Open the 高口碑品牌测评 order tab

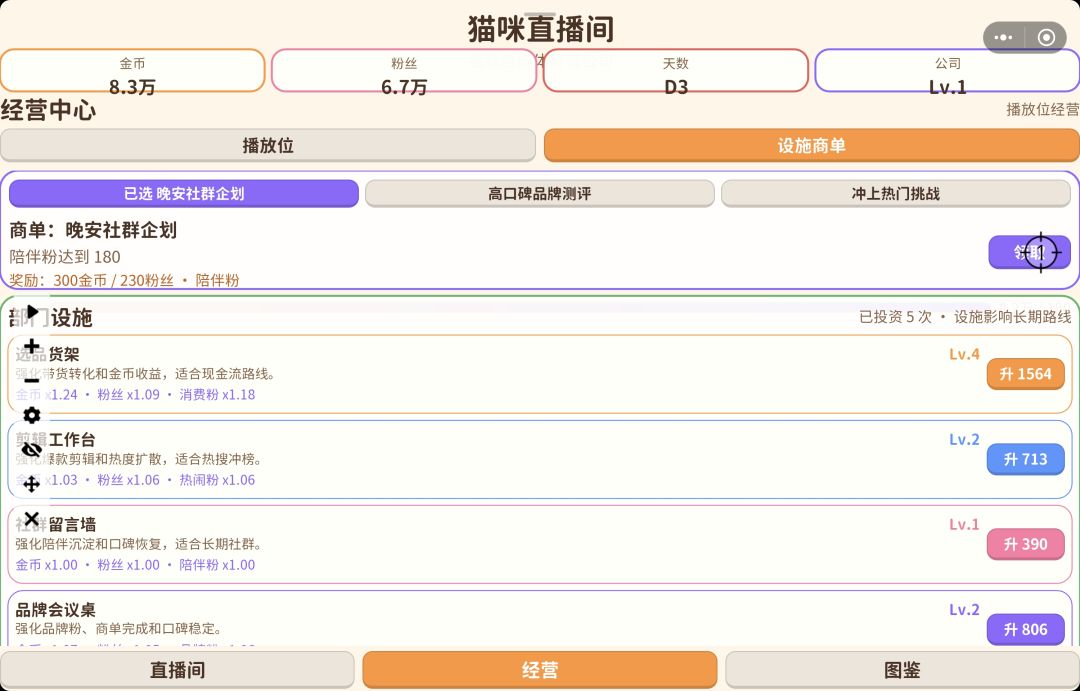tap(539, 194)
